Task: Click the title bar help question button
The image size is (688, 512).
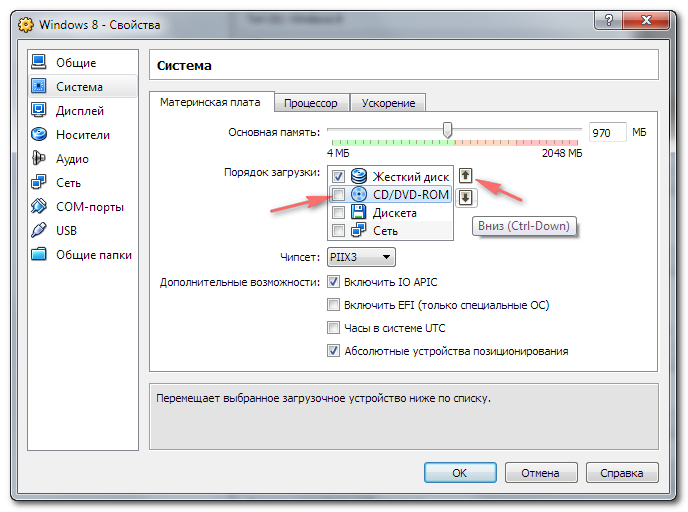Action: (x=608, y=20)
